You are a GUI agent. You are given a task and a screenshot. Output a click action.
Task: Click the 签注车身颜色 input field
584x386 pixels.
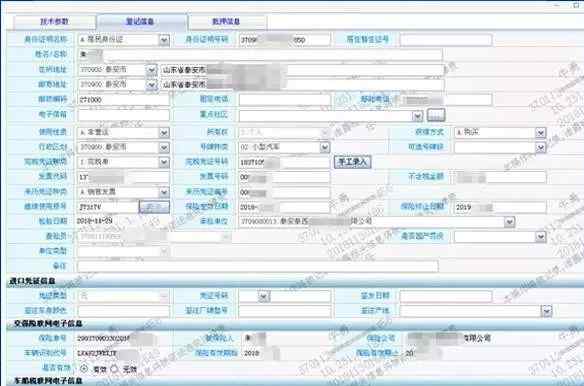(x=124, y=311)
